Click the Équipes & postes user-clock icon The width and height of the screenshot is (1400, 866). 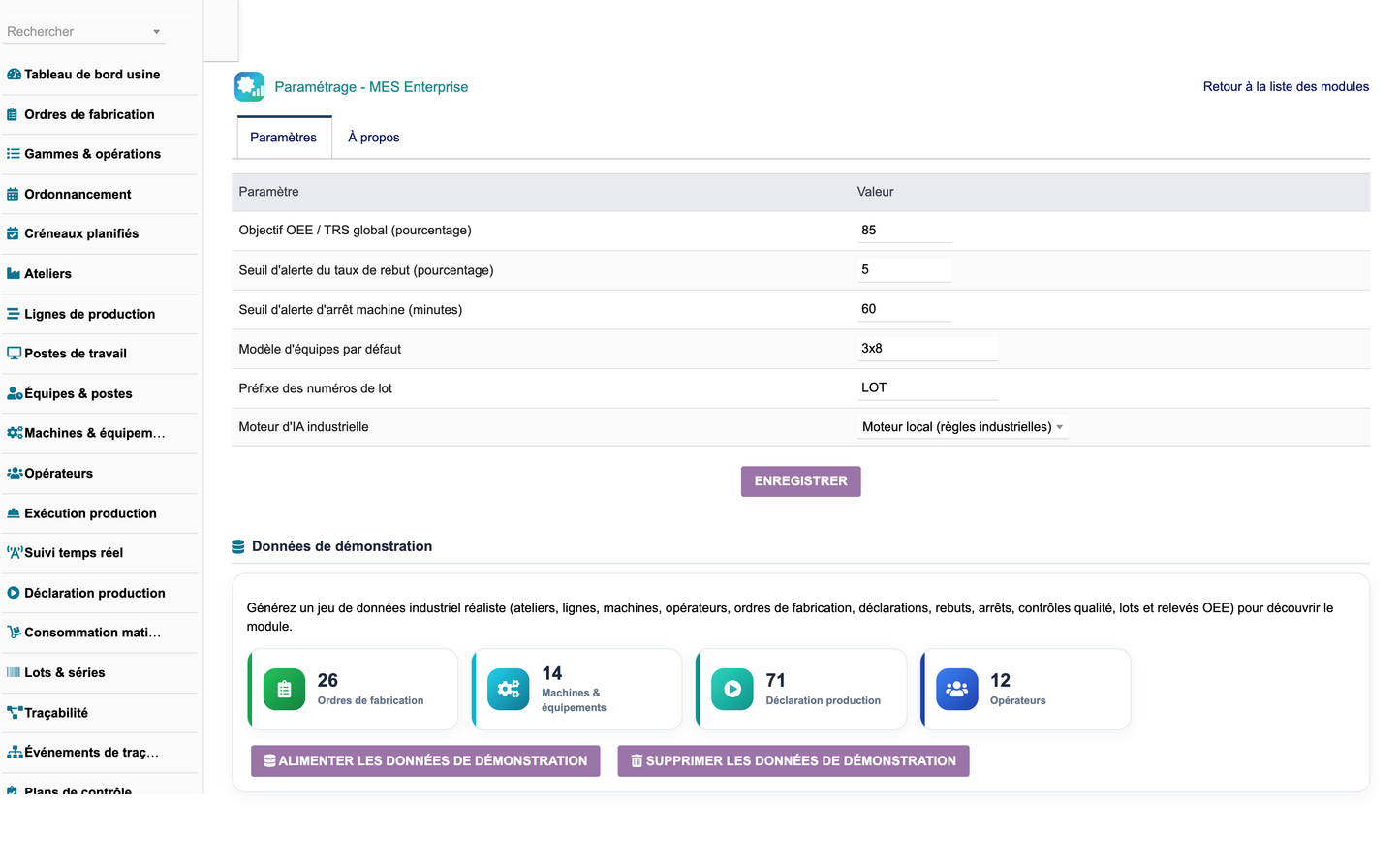(15, 393)
